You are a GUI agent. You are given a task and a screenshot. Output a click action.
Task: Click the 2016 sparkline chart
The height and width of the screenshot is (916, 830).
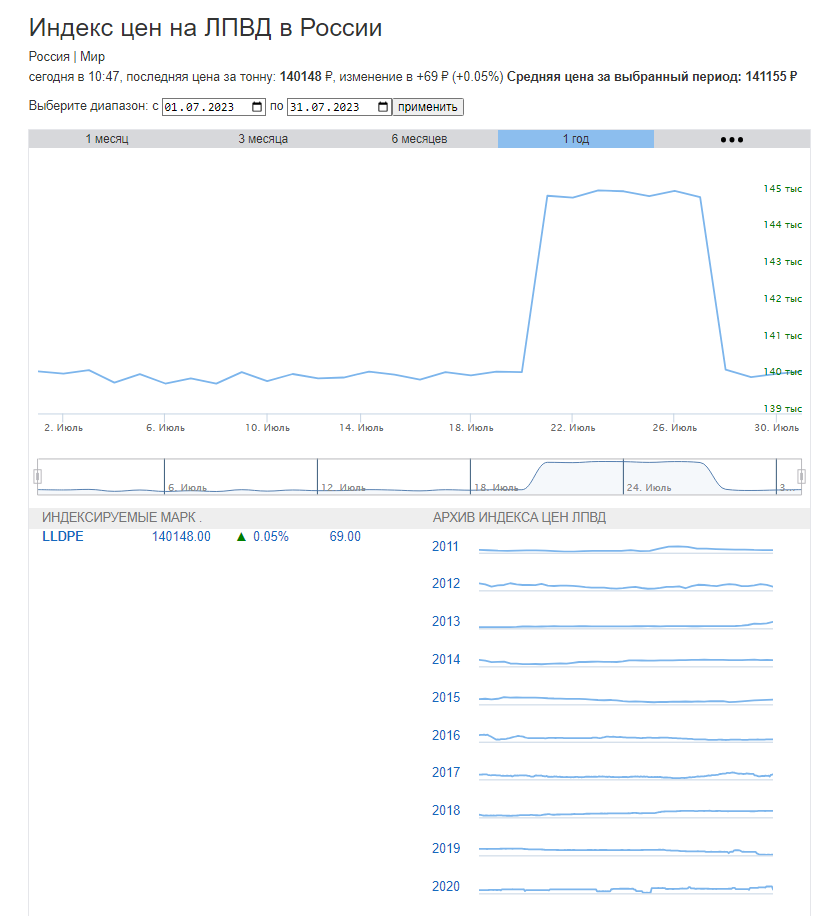(626, 738)
